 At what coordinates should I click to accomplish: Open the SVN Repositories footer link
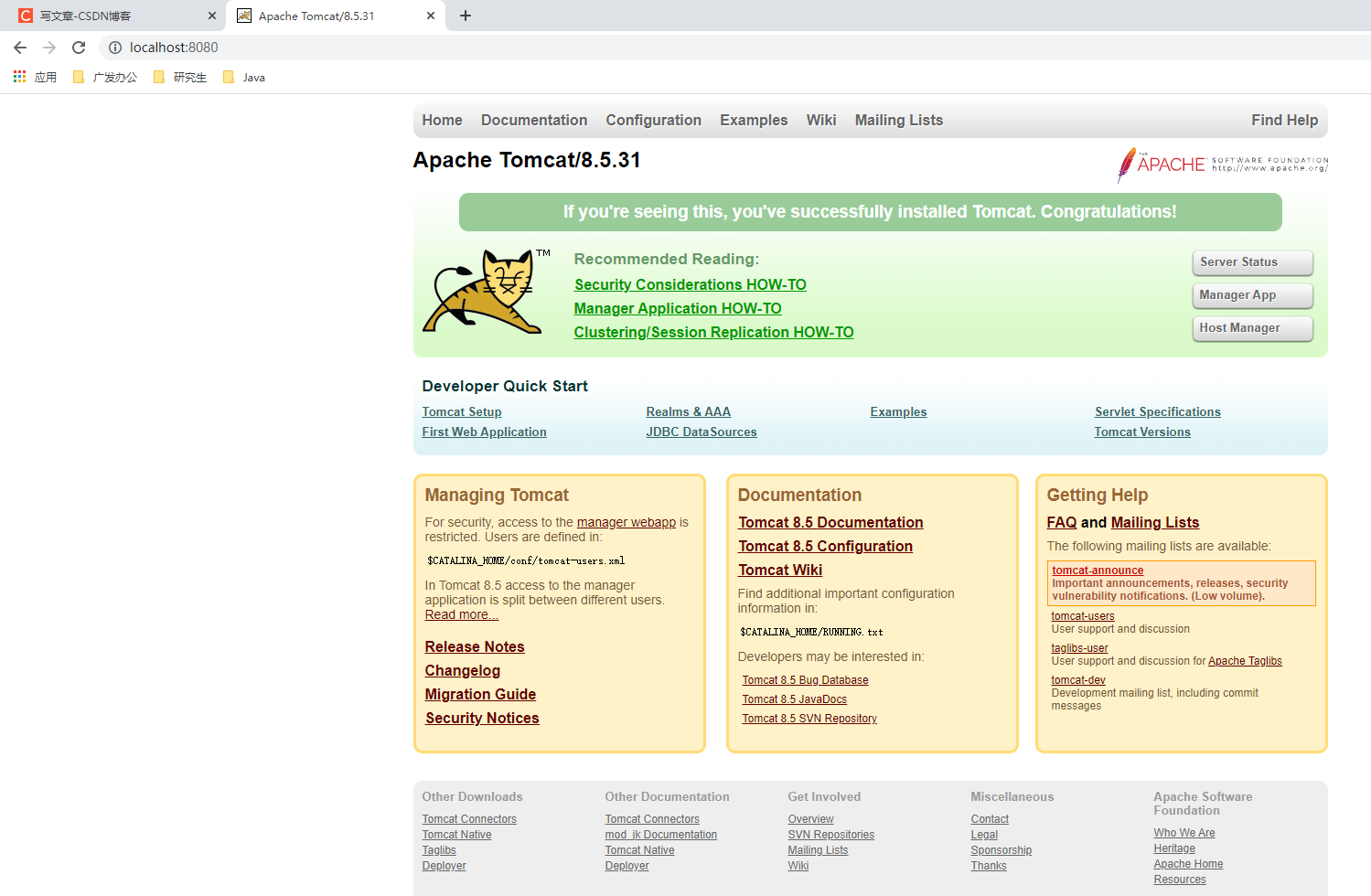830,835
